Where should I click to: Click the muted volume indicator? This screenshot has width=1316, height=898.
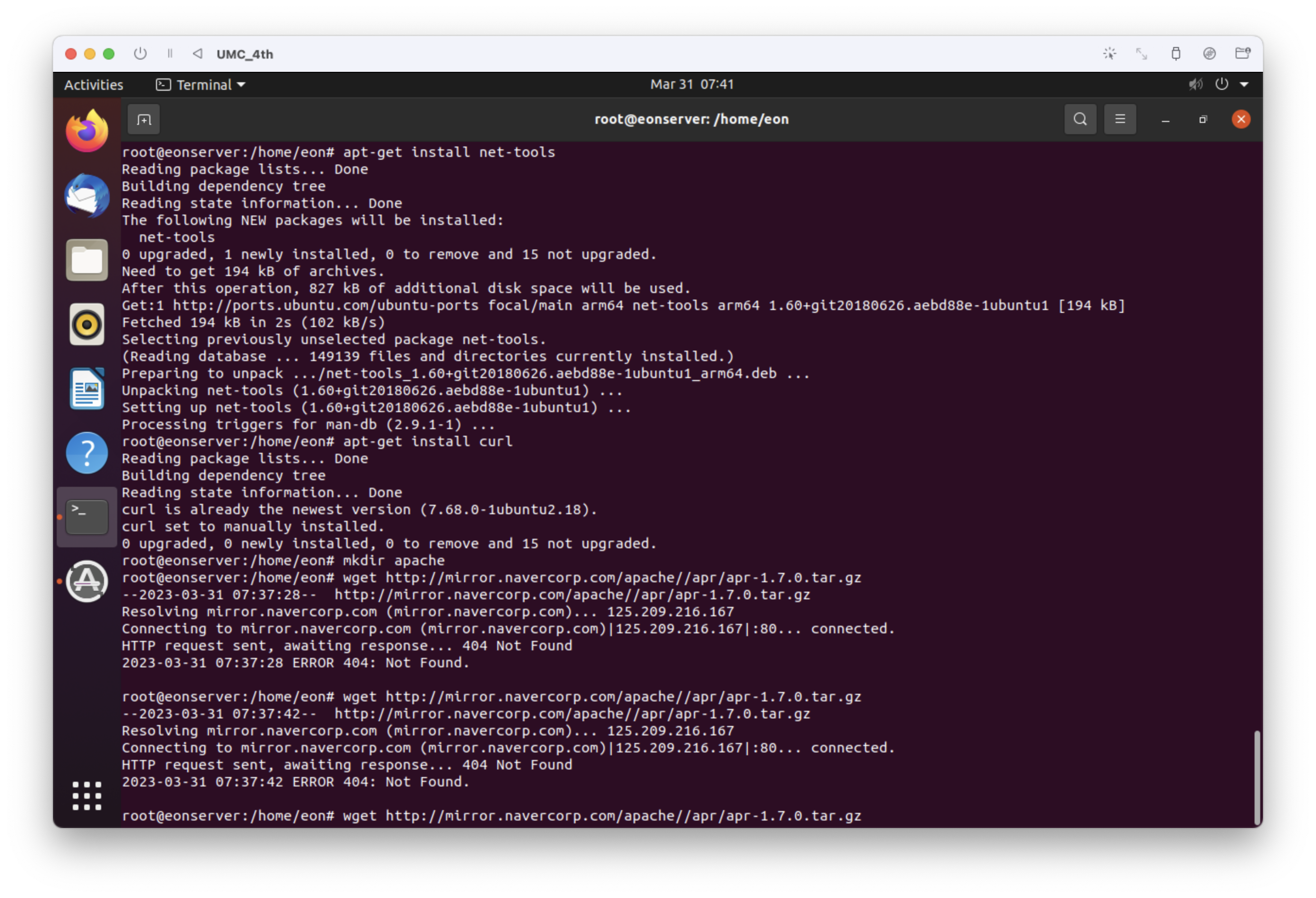point(1195,85)
